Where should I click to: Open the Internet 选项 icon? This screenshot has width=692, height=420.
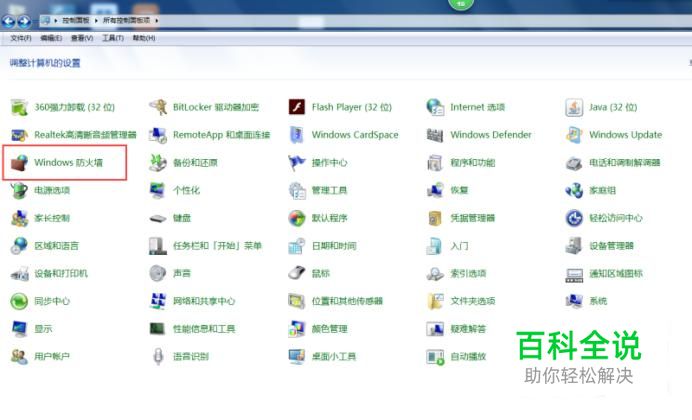click(435, 107)
